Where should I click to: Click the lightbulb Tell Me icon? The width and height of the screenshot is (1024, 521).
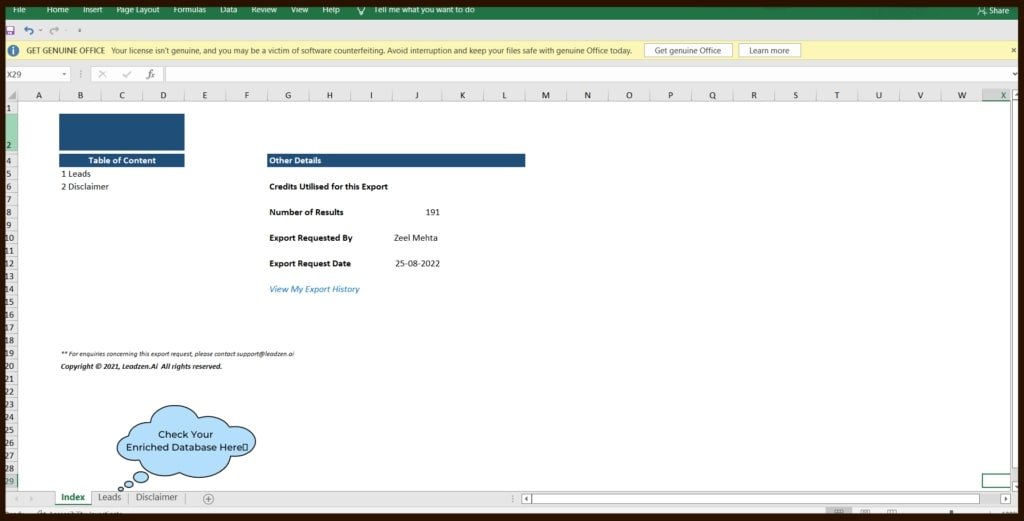click(361, 10)
